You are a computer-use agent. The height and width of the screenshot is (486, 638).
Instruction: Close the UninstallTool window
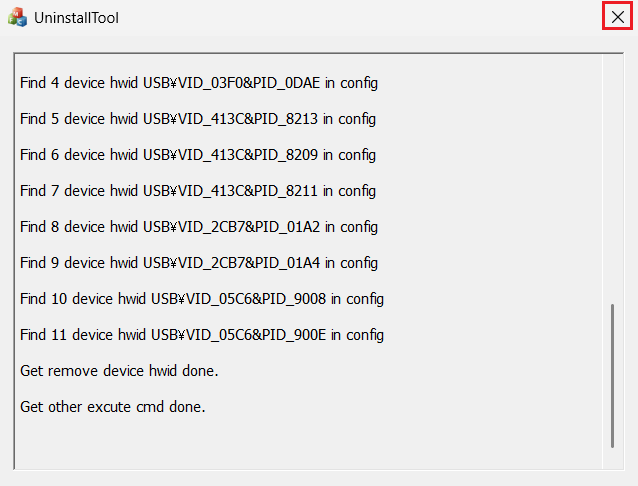click(617, 17)
